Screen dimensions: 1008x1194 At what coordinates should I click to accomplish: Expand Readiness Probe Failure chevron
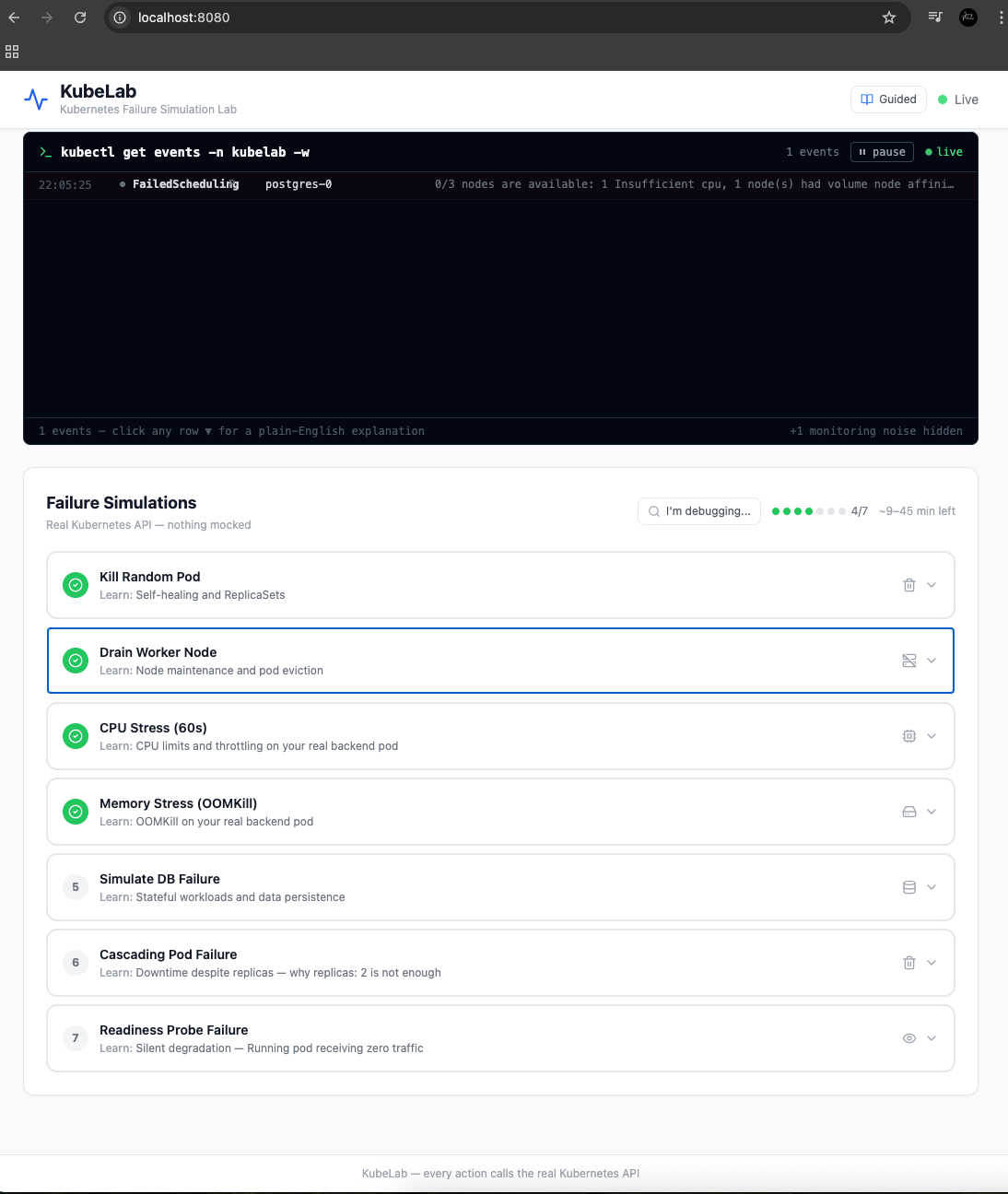coord(932,1038)
